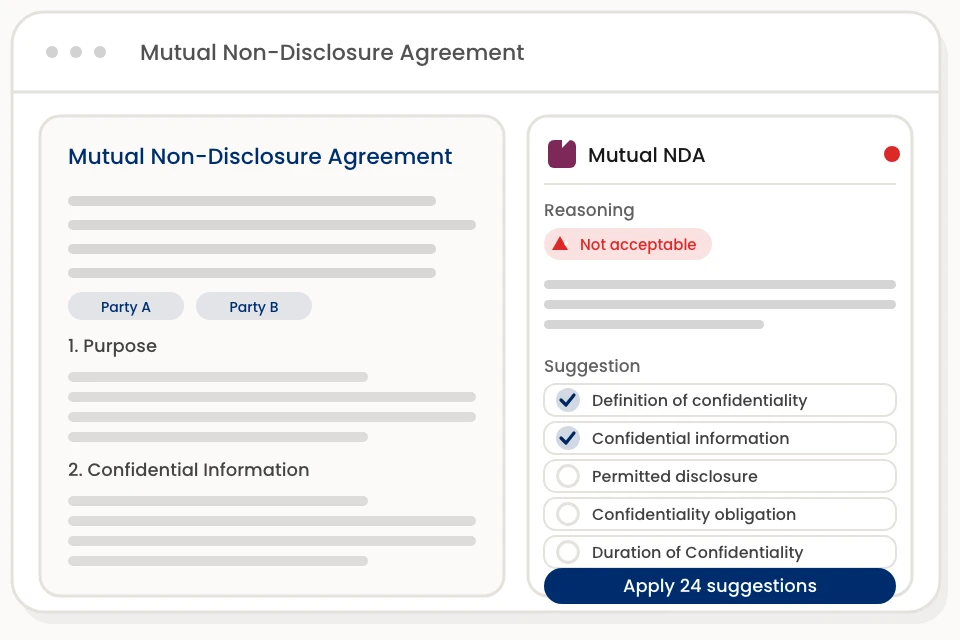Click the red status dot beside Mutual NDA
Screen dimensions: 960x640
pos(891,154)
